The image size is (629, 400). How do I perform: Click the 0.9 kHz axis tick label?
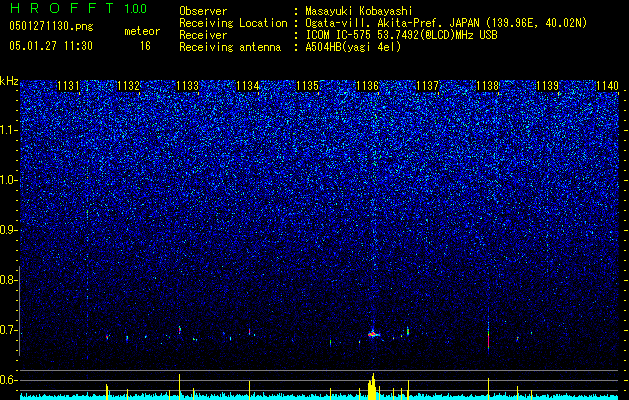pos(9,230)
